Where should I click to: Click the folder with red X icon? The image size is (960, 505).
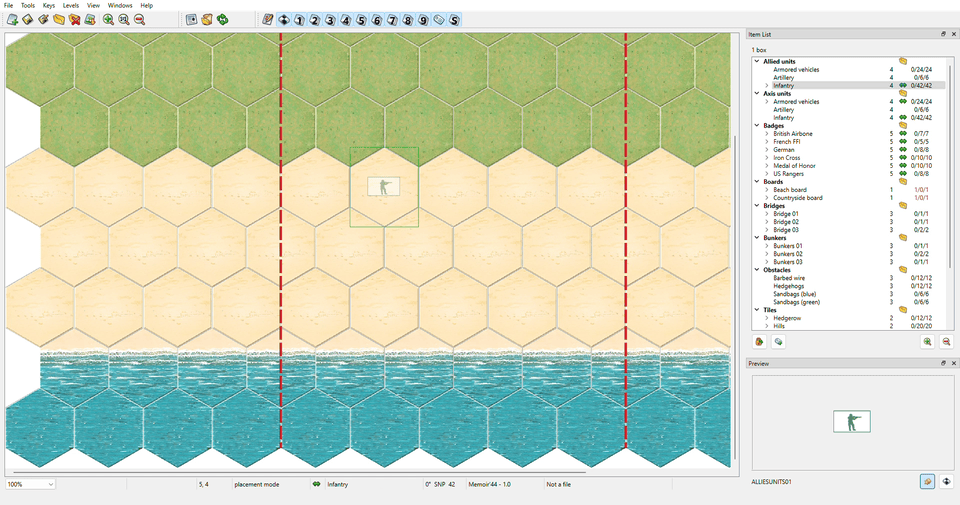(75, 20)
